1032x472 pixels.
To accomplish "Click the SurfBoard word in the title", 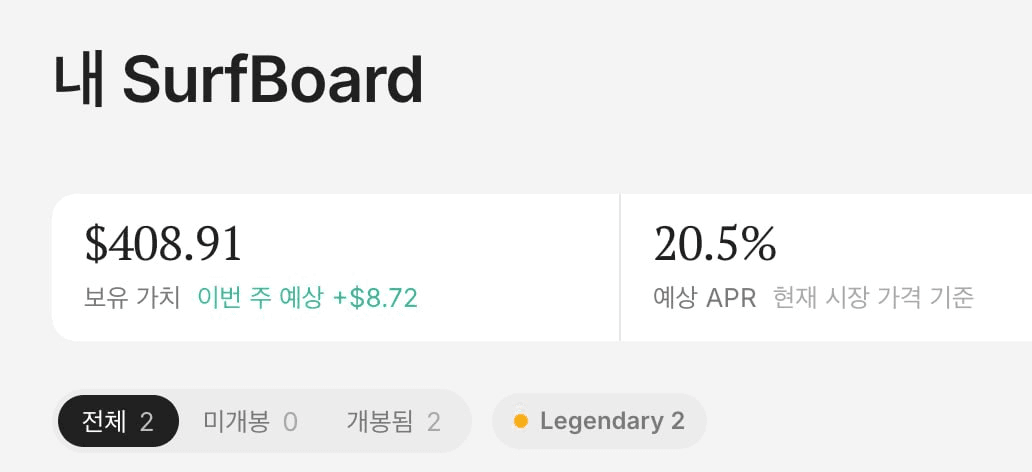I will [272, 80].
